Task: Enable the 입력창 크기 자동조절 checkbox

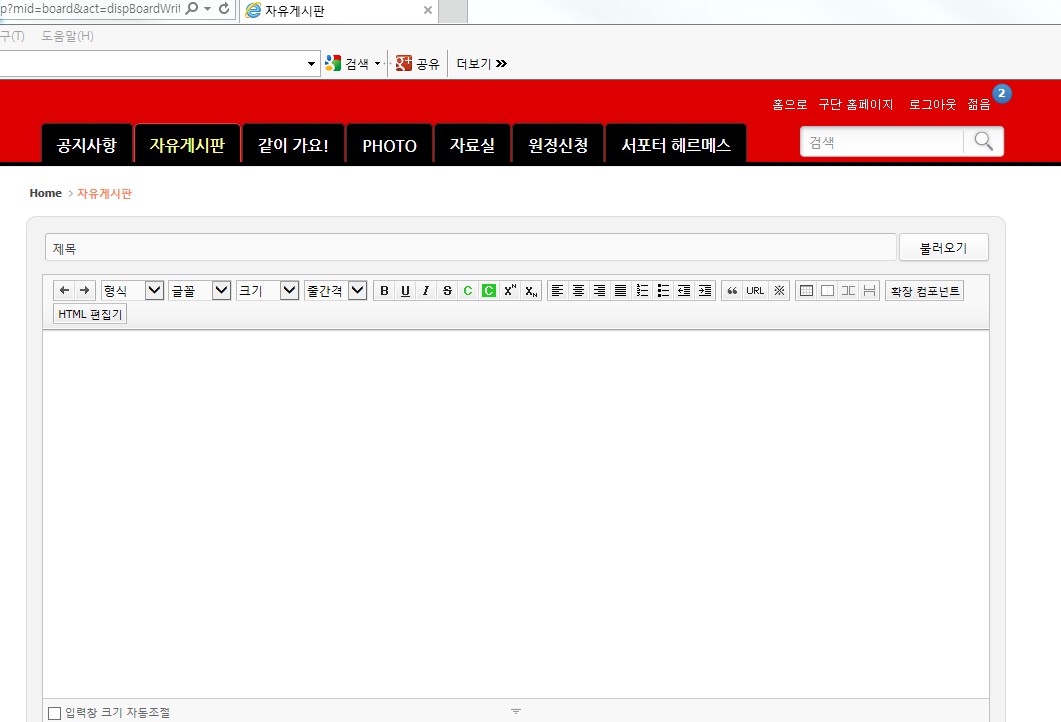Action: pos(55,712)
